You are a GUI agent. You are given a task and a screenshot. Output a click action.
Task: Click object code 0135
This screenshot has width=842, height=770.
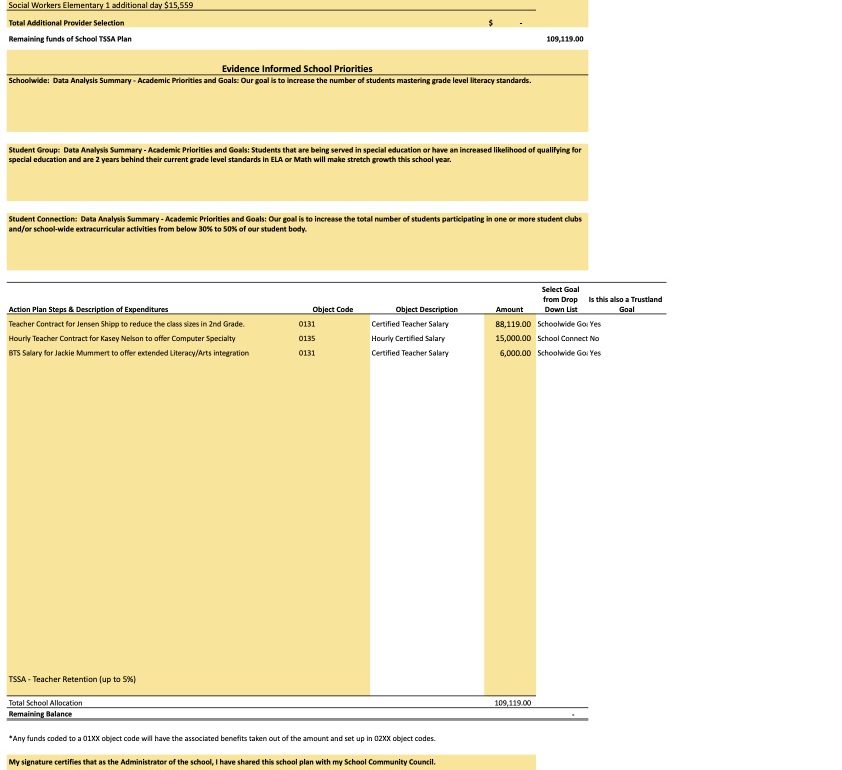click(x=307, y=339)
